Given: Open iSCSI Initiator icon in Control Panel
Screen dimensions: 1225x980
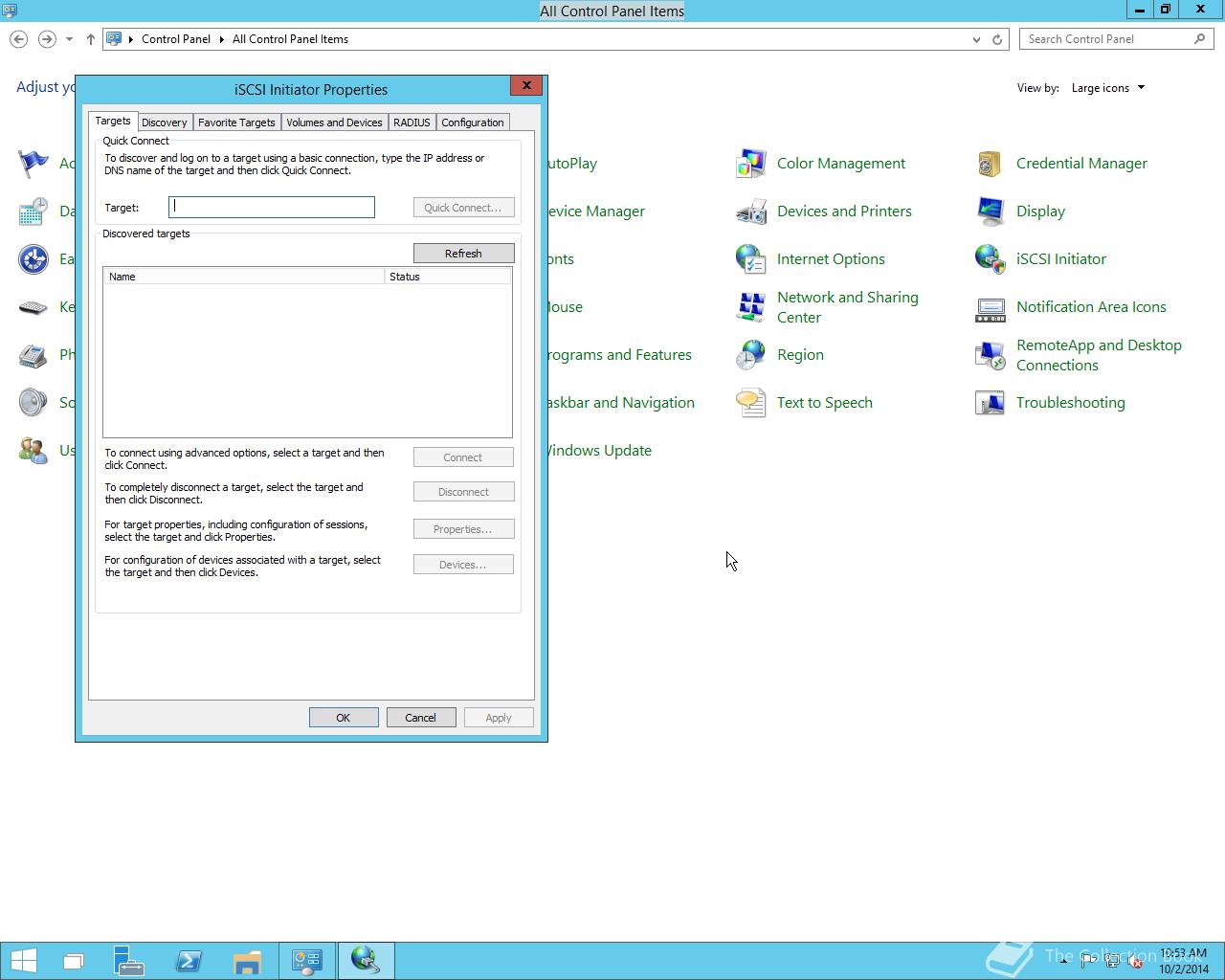Looking at the screenshot, I should click(x=991, y=259).
